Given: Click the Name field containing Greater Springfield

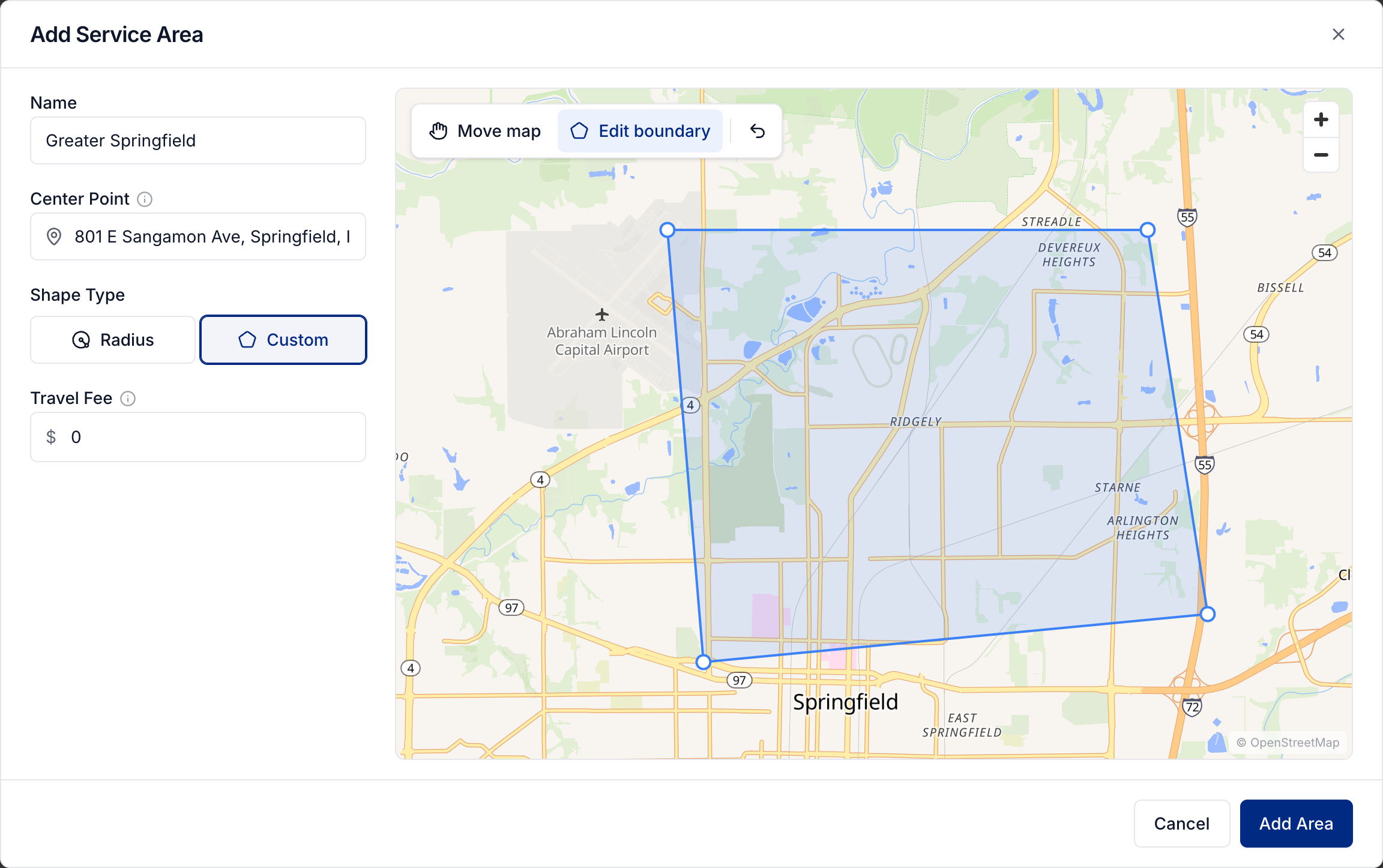Looking at the screenshot, I should 198,140.
